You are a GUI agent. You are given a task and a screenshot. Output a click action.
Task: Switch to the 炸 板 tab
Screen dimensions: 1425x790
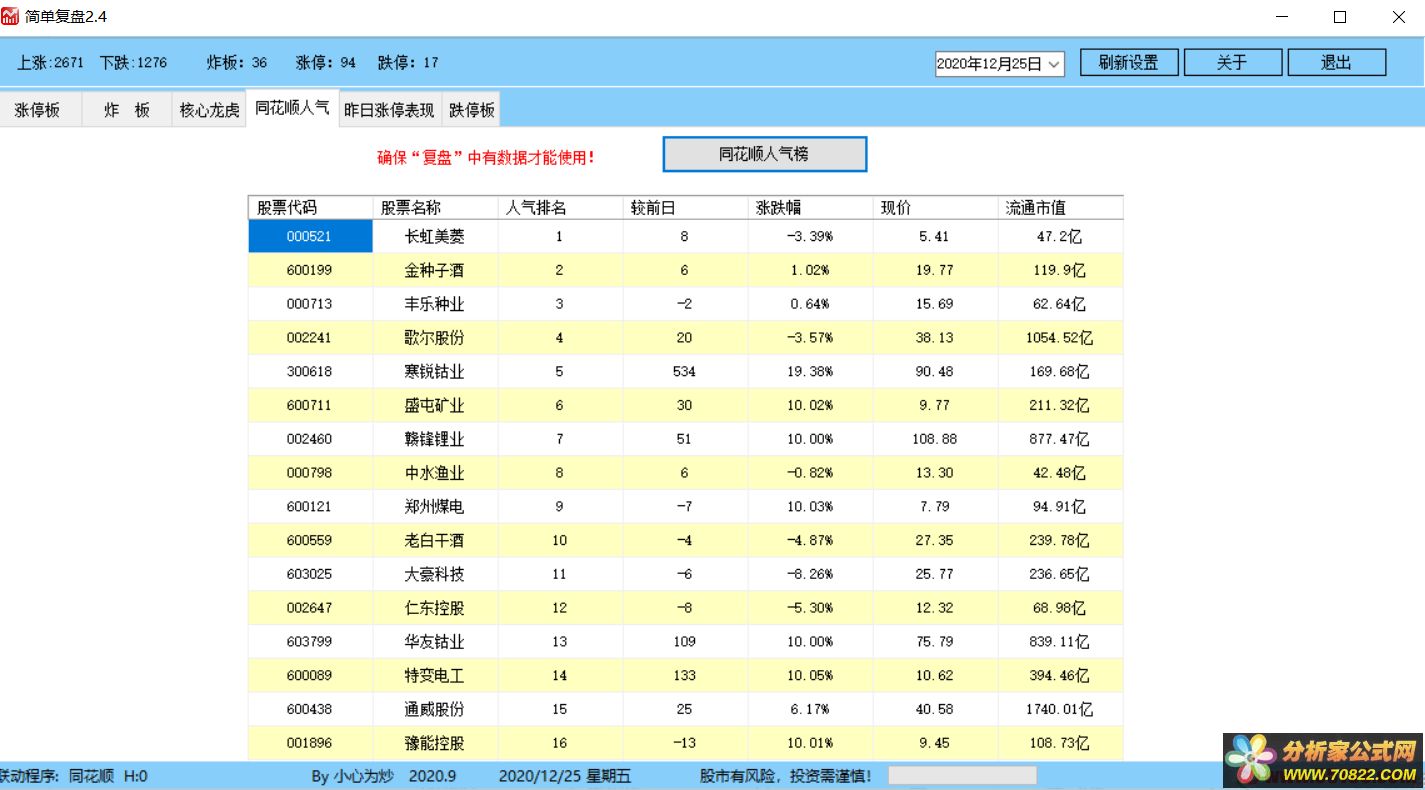point(127,110)
